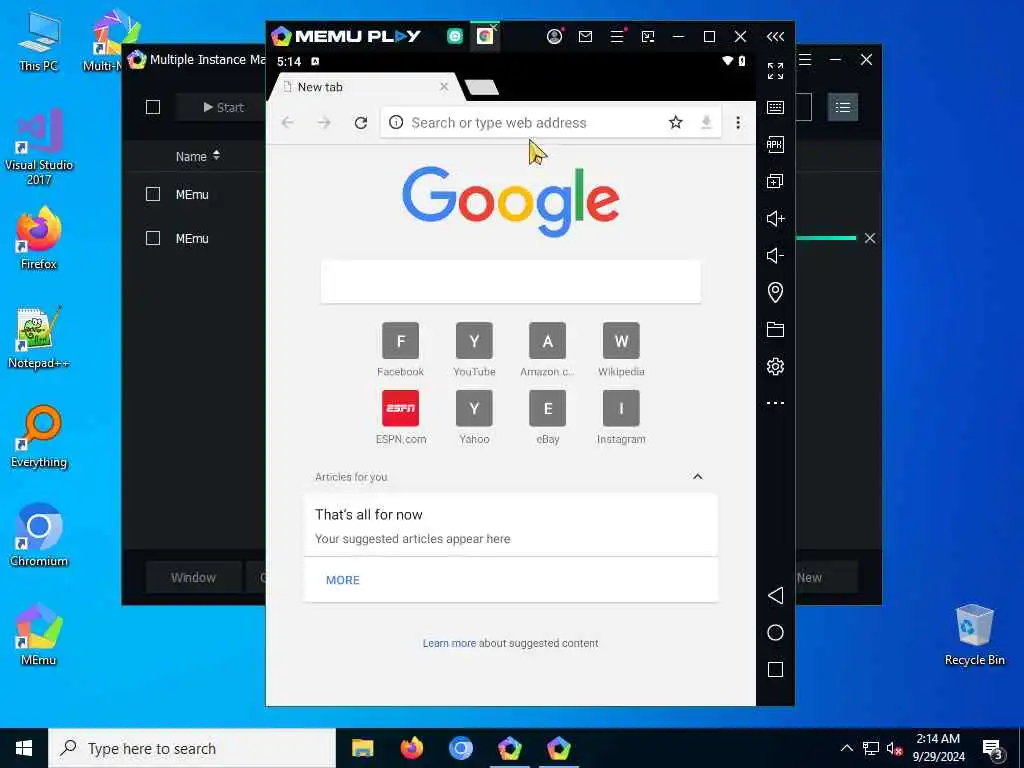1024x768 pixels.
Task: Open the Wikipedia shortcut tile
Action: (621, 349)
